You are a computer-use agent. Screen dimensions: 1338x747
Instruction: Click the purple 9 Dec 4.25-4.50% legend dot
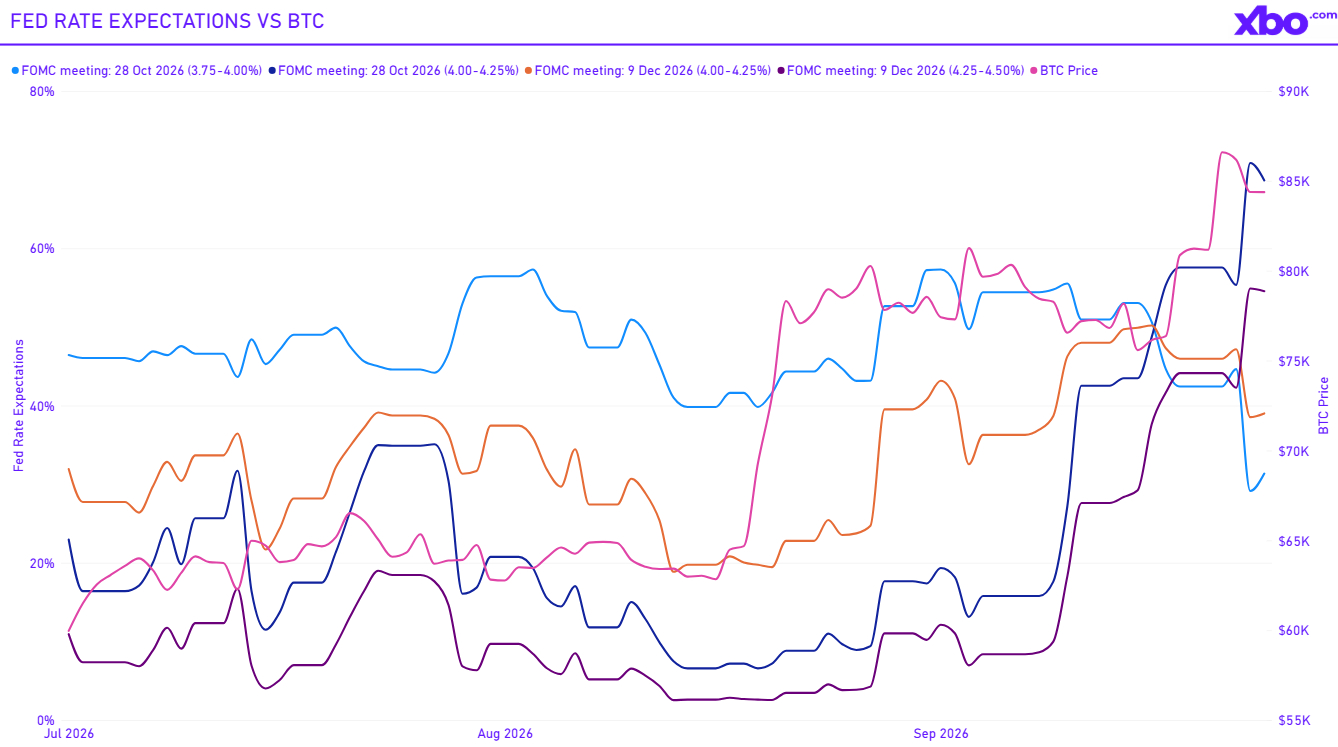point(782,71)
